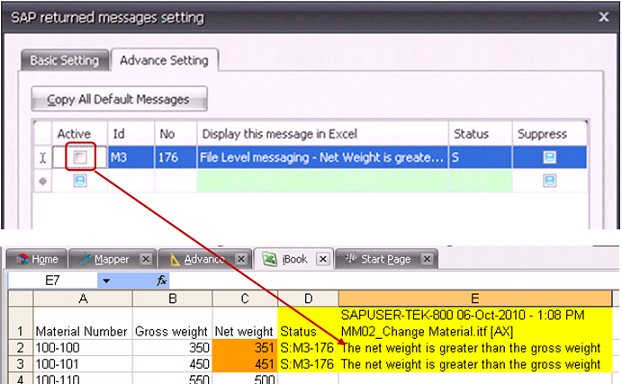Switch to the Basic Setting tab
Screen dimensions: 622x384
(x=65, y=60)
